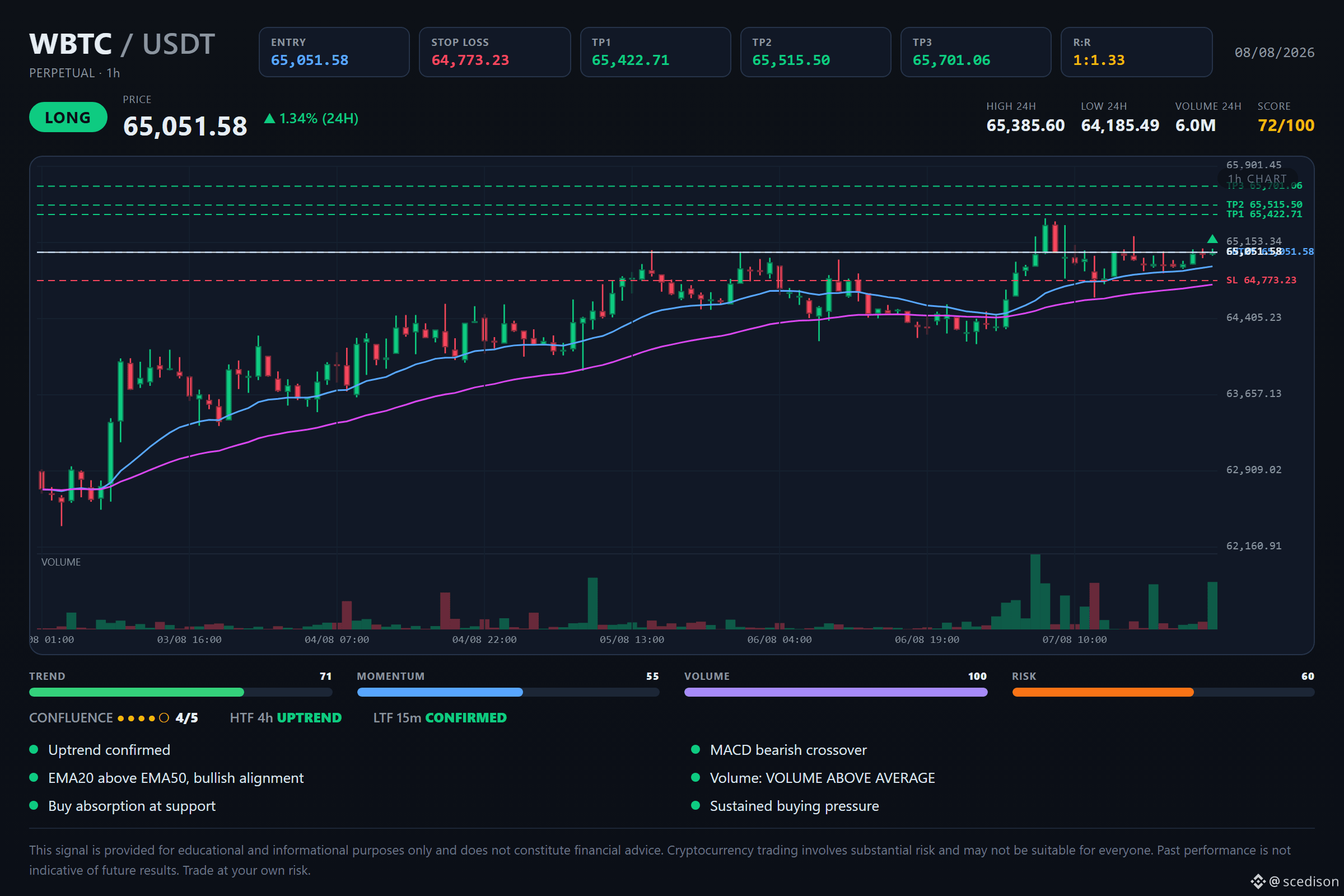Click the chart's "TP1 65,422.71" line label

click(1264, 214)
